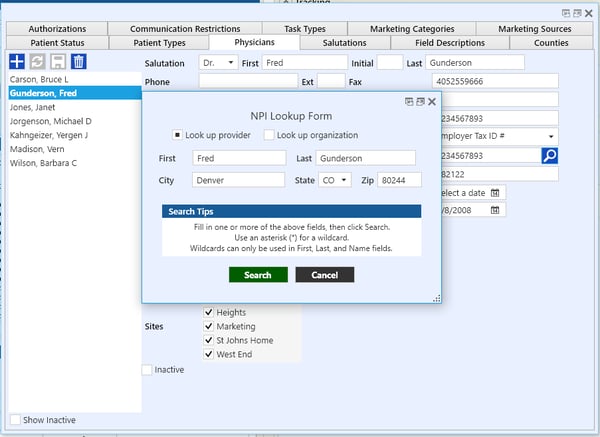Select Jorgenson, Michael D in list

click(75, 121)
